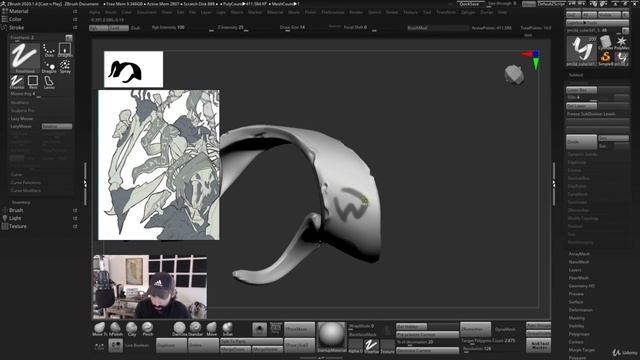640x360 pixels.
Task: Open the Document menu
Action: pos(147,12)
